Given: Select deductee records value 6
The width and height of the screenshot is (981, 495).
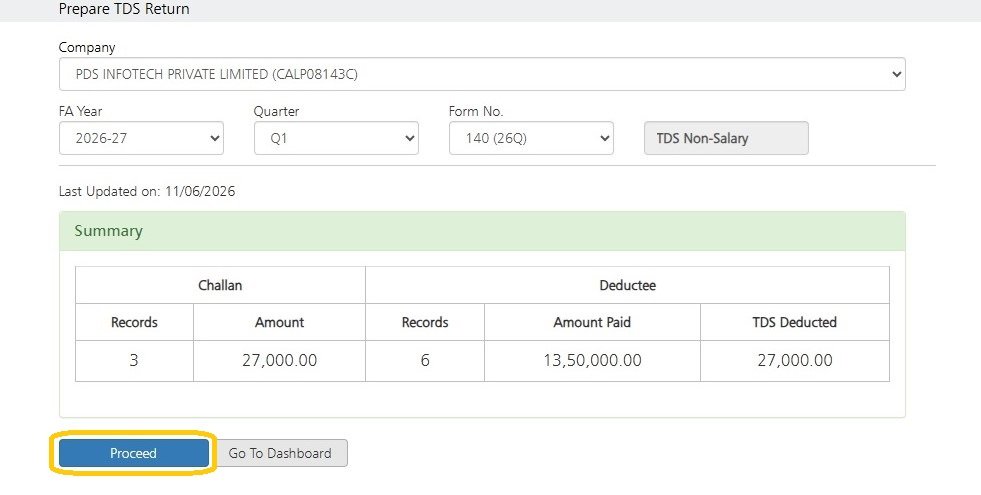Looking at the screenshot, I should [425, 360].
